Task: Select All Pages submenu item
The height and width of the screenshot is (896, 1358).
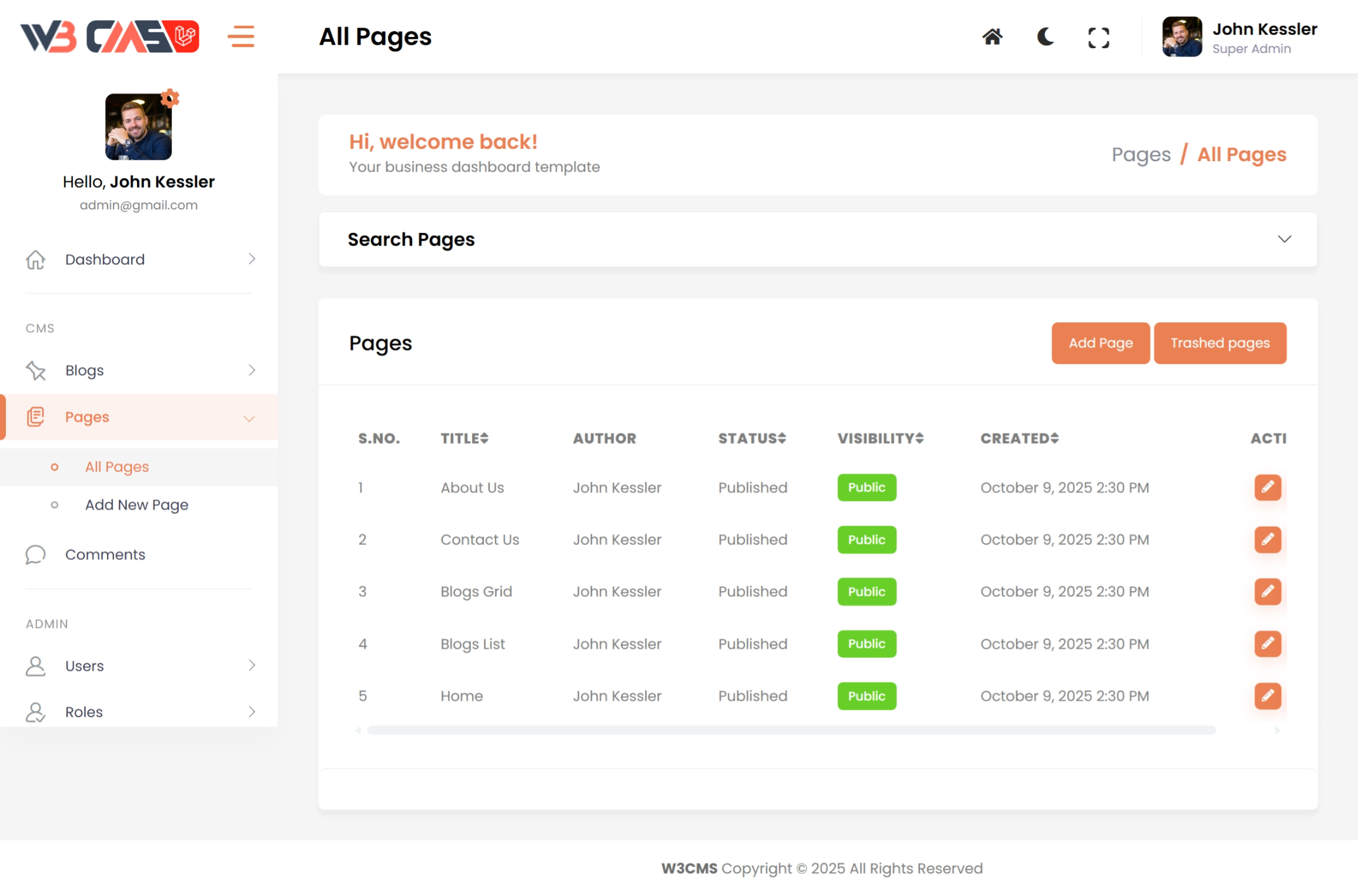Action: (117, 467)
